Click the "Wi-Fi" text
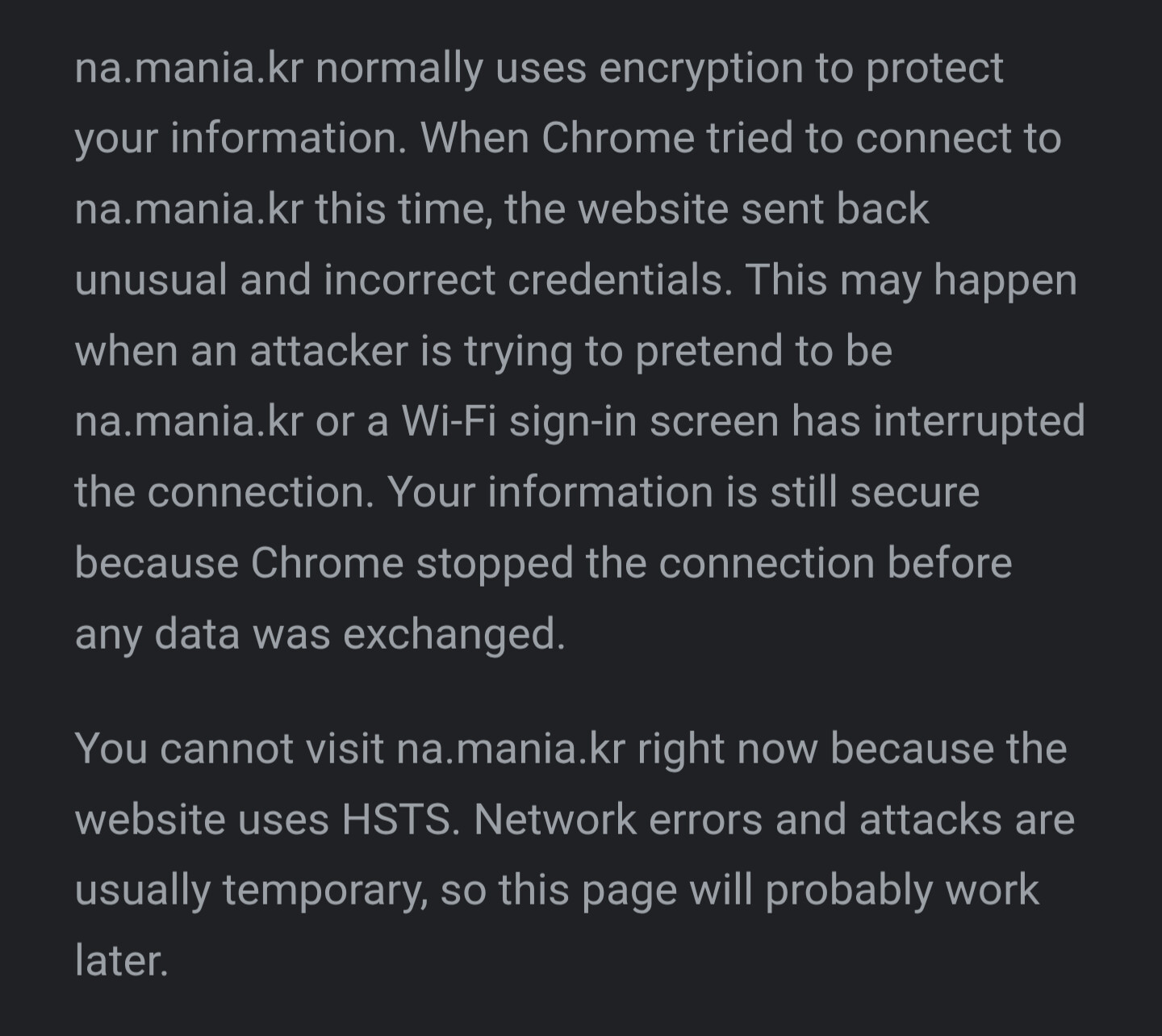The width and height of the screenshot is (1162, 1036). 448,421
